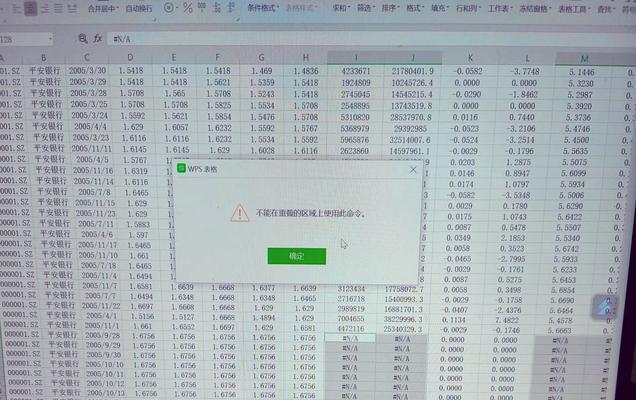Click the cell containing 3123434

(x=351, y=289)
